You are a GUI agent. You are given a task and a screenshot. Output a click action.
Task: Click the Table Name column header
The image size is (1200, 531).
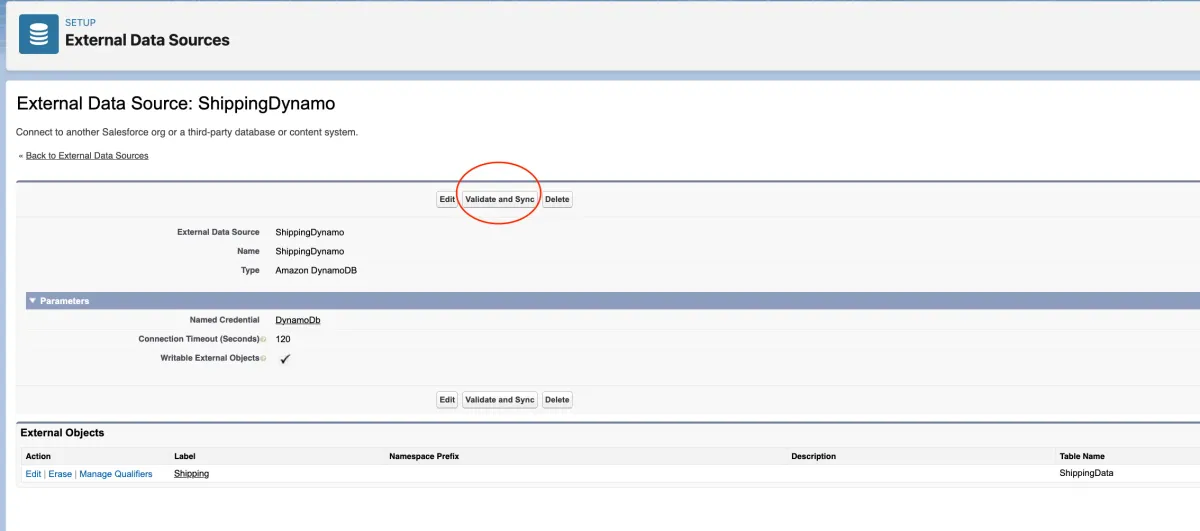(1082, 456)
